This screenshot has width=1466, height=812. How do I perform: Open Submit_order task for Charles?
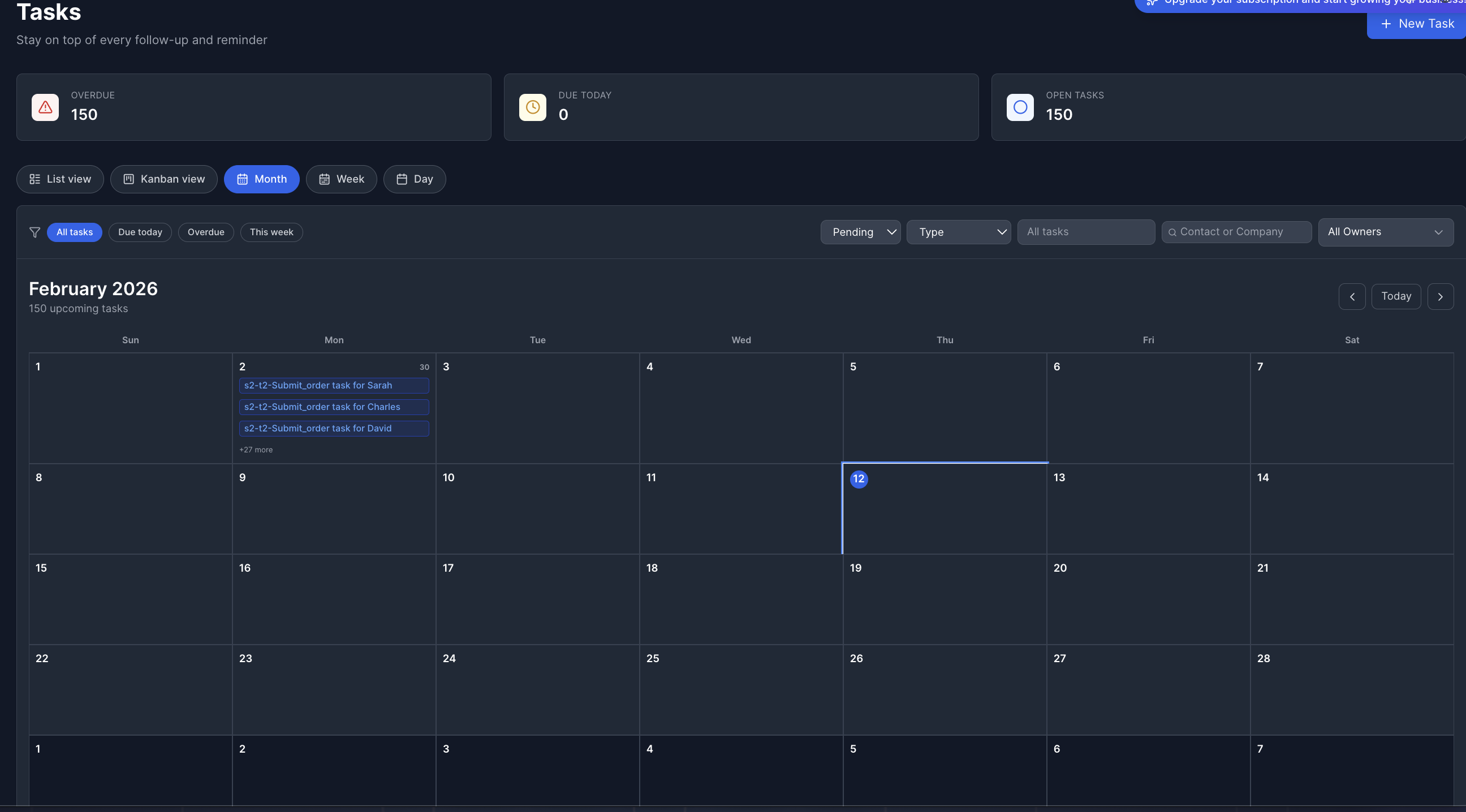pos(334,407)
